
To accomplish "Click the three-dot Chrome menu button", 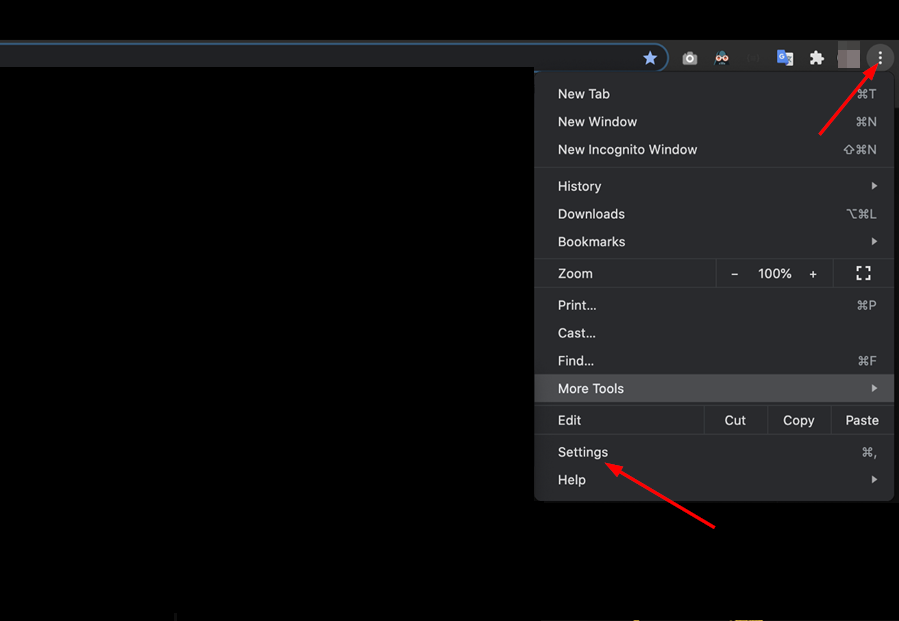I will (x=880, y=57).
